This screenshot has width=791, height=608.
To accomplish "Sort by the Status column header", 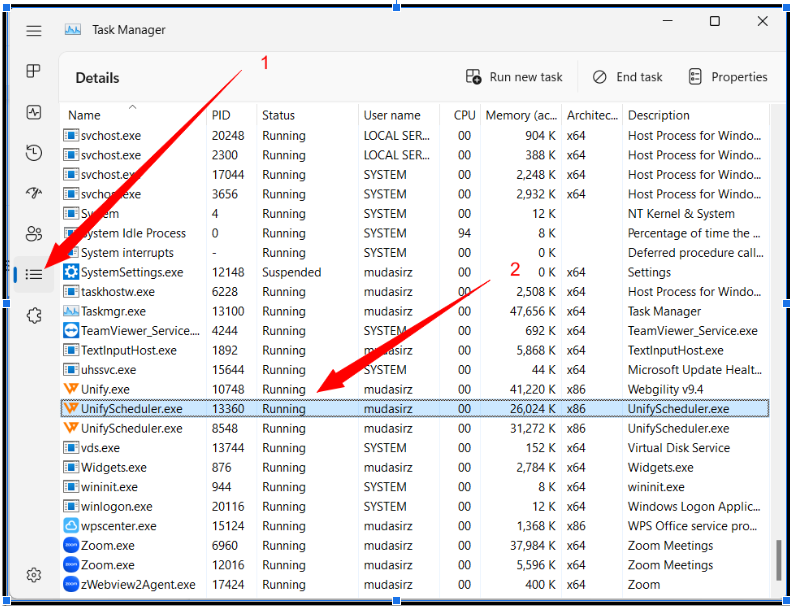I will tap(278, 115).
